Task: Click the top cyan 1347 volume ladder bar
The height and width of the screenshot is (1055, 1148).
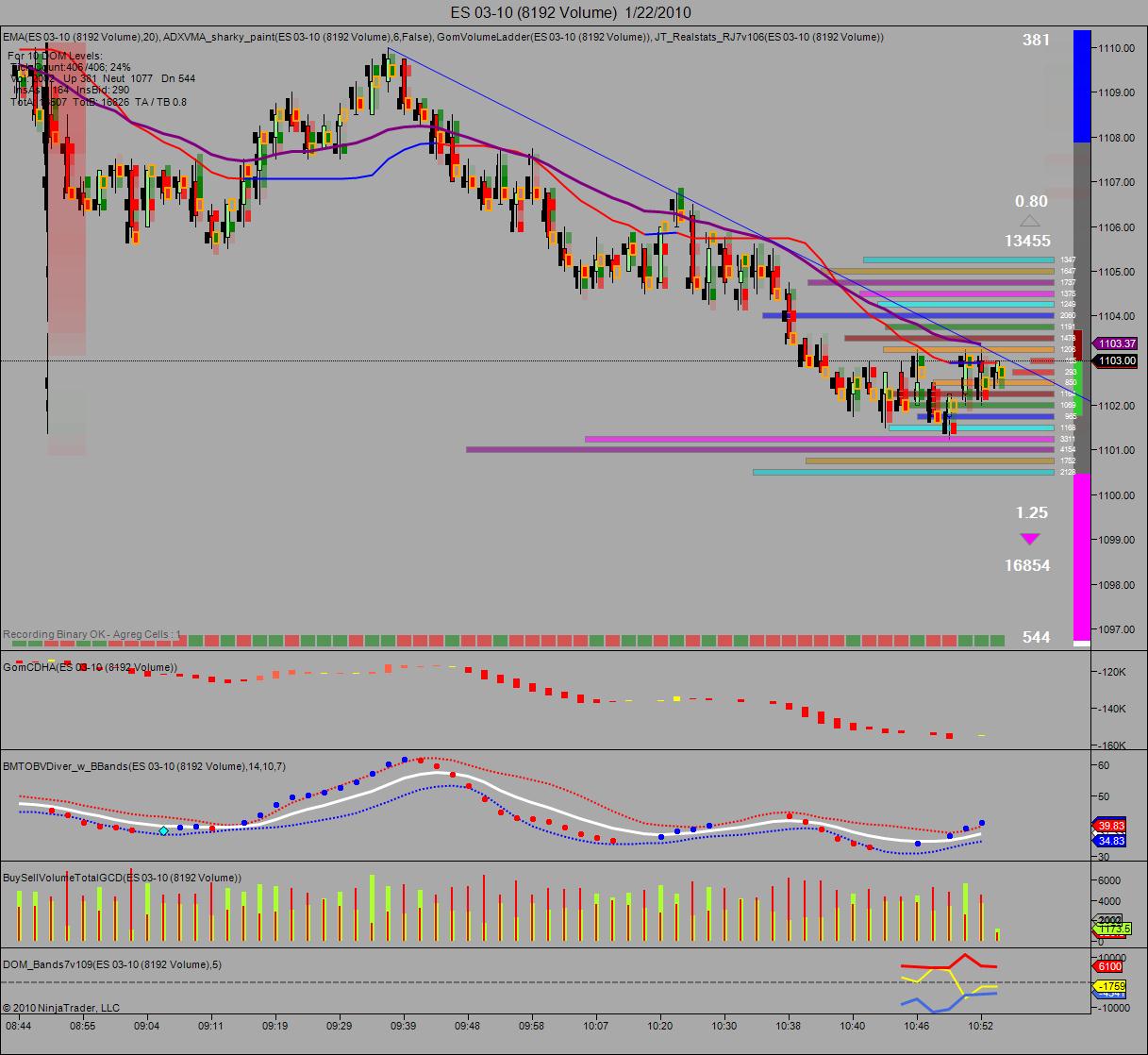Action: click(x=958, y=260)
